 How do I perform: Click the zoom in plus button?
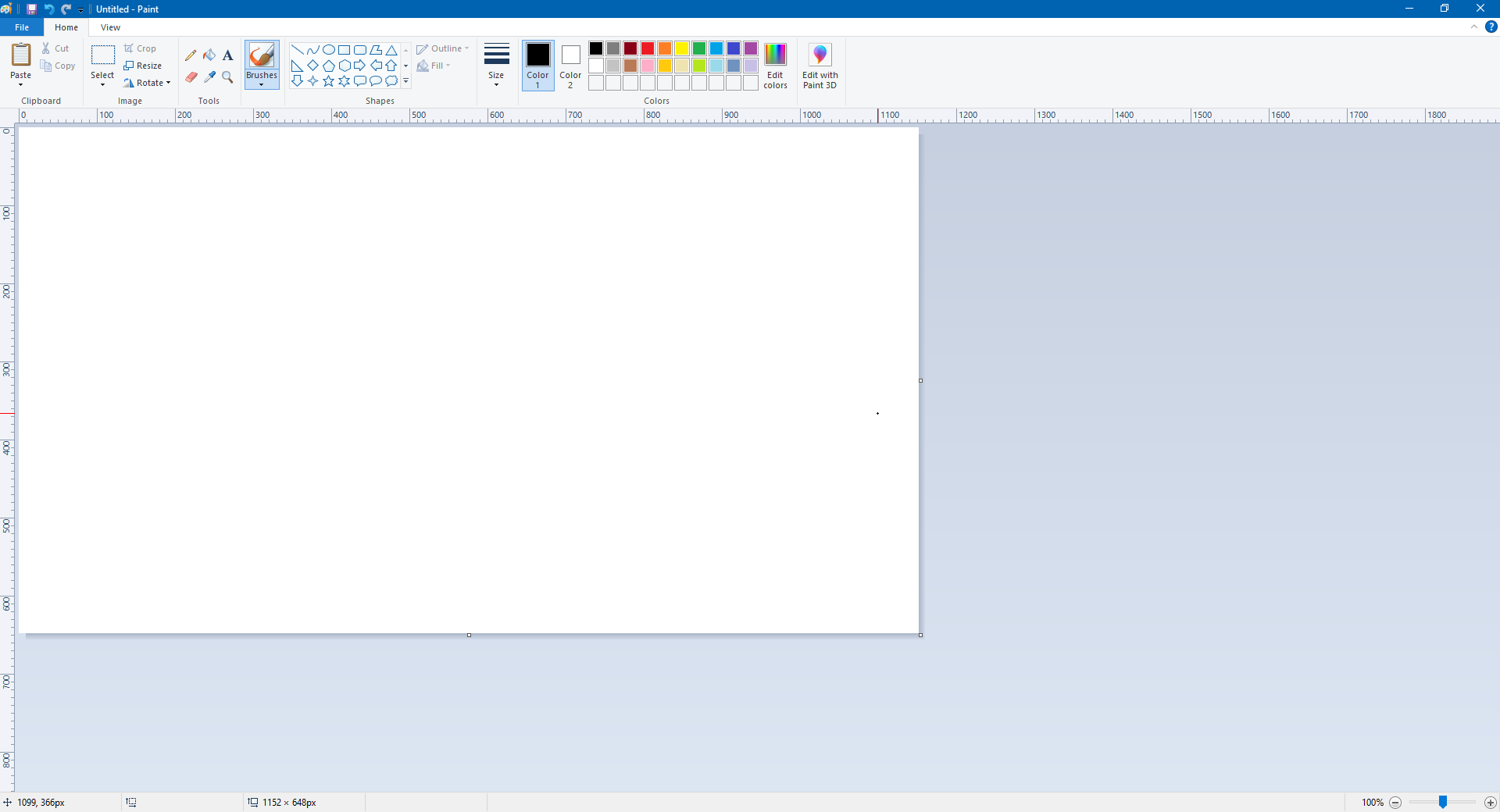point(1491,802)
